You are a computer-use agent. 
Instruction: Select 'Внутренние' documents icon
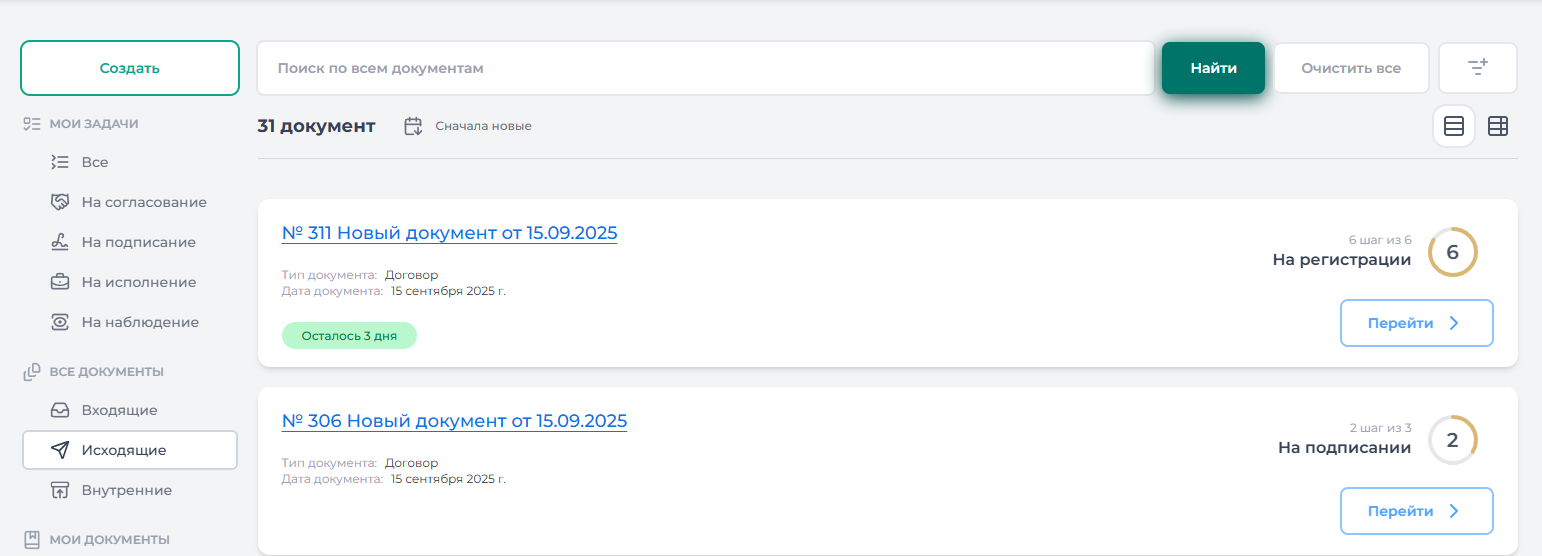[60, 490]
